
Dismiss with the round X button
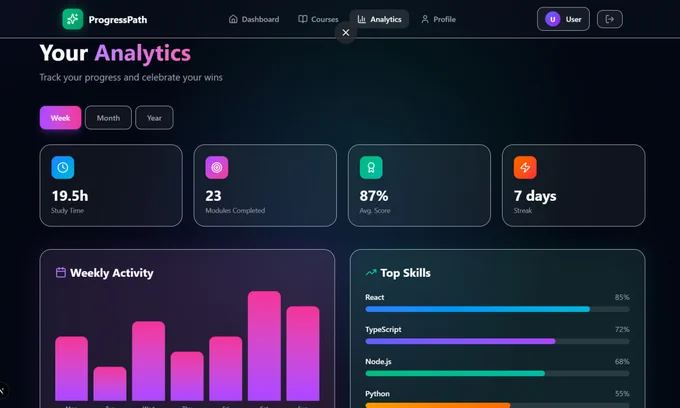click(x=346, y=33)
